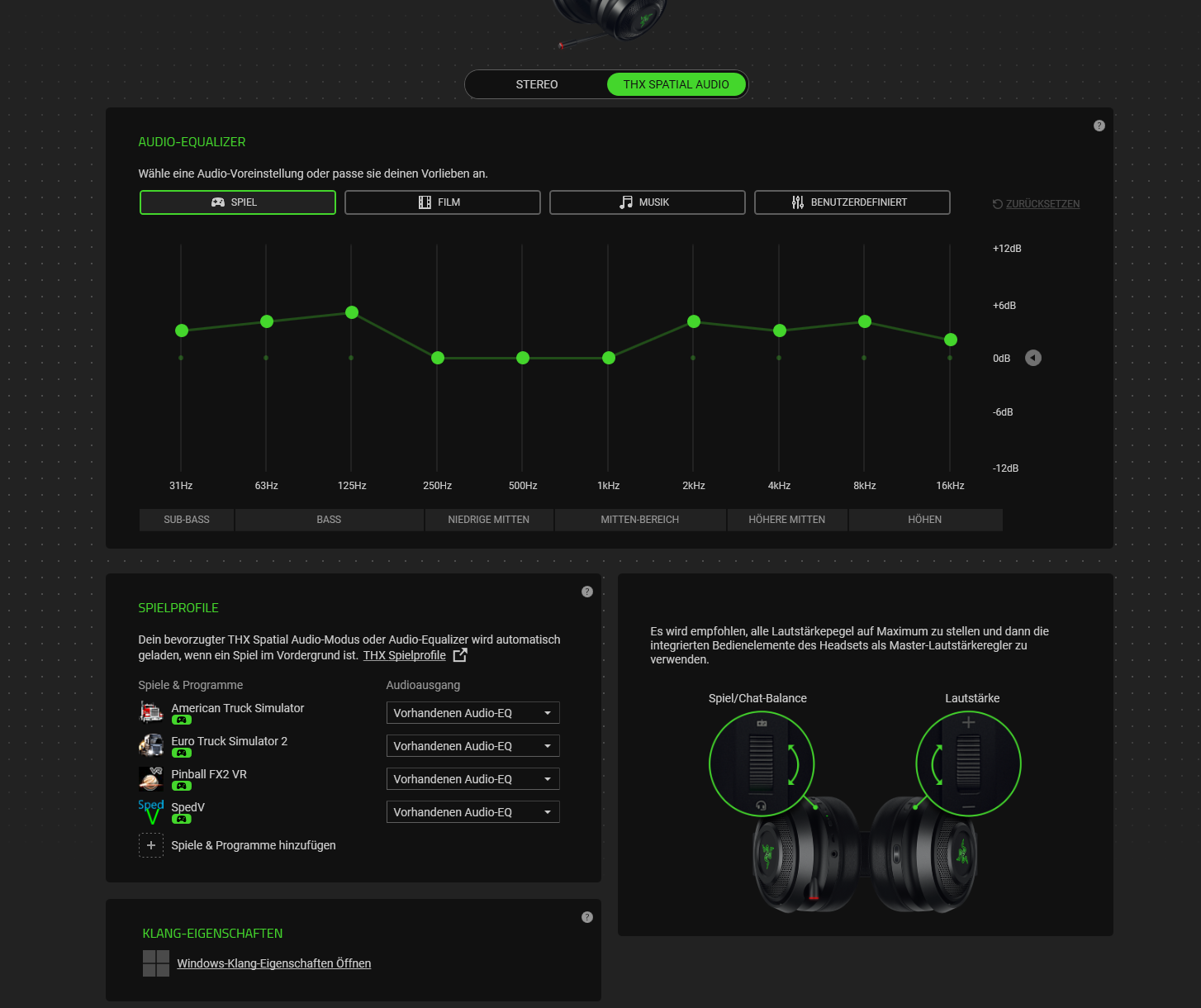The width and height of the screenshot is (1201, 1008).
Task: Click the 500Hz equalizer slider handle
Action: pos(523,358)
